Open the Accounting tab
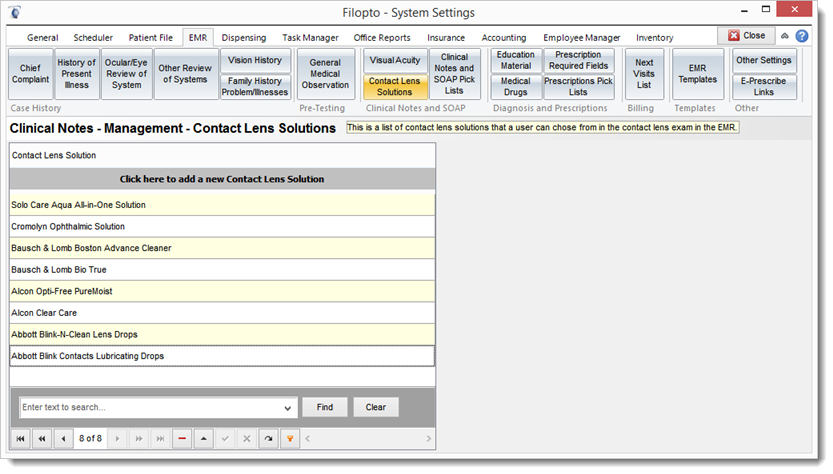 [504, 38]
